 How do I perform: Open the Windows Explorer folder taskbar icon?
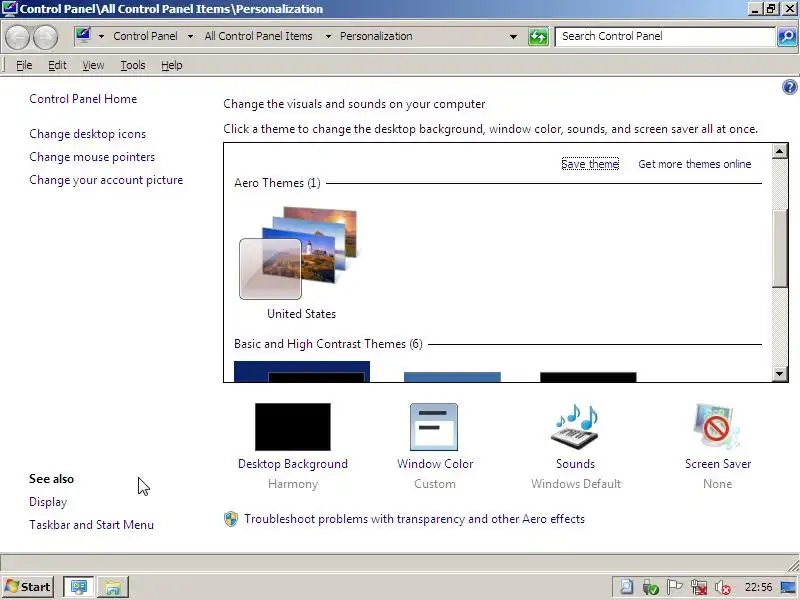click(x=113, y=587)
